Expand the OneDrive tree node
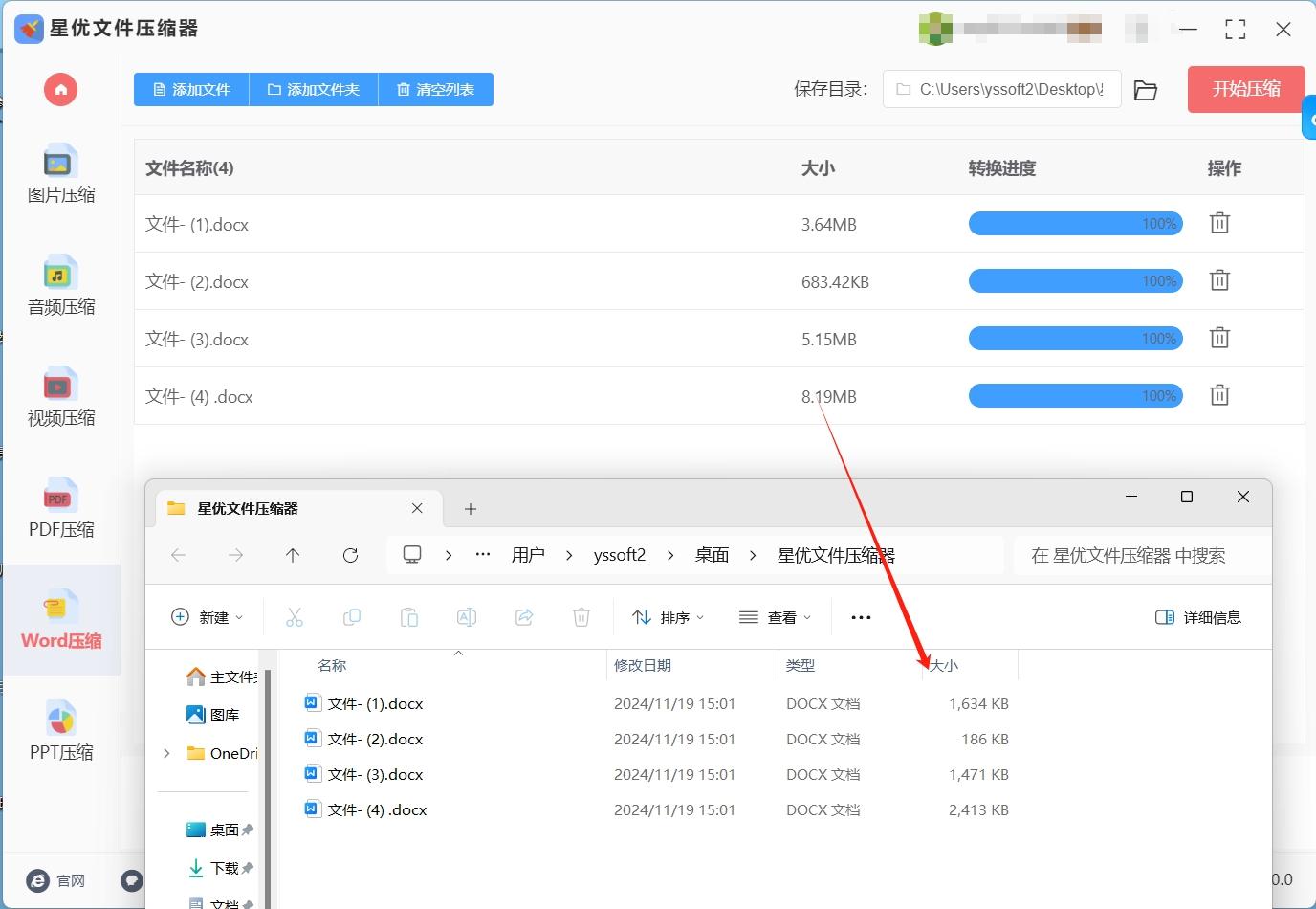This screenshot has height=909, width=1316. tap(167, 753)
